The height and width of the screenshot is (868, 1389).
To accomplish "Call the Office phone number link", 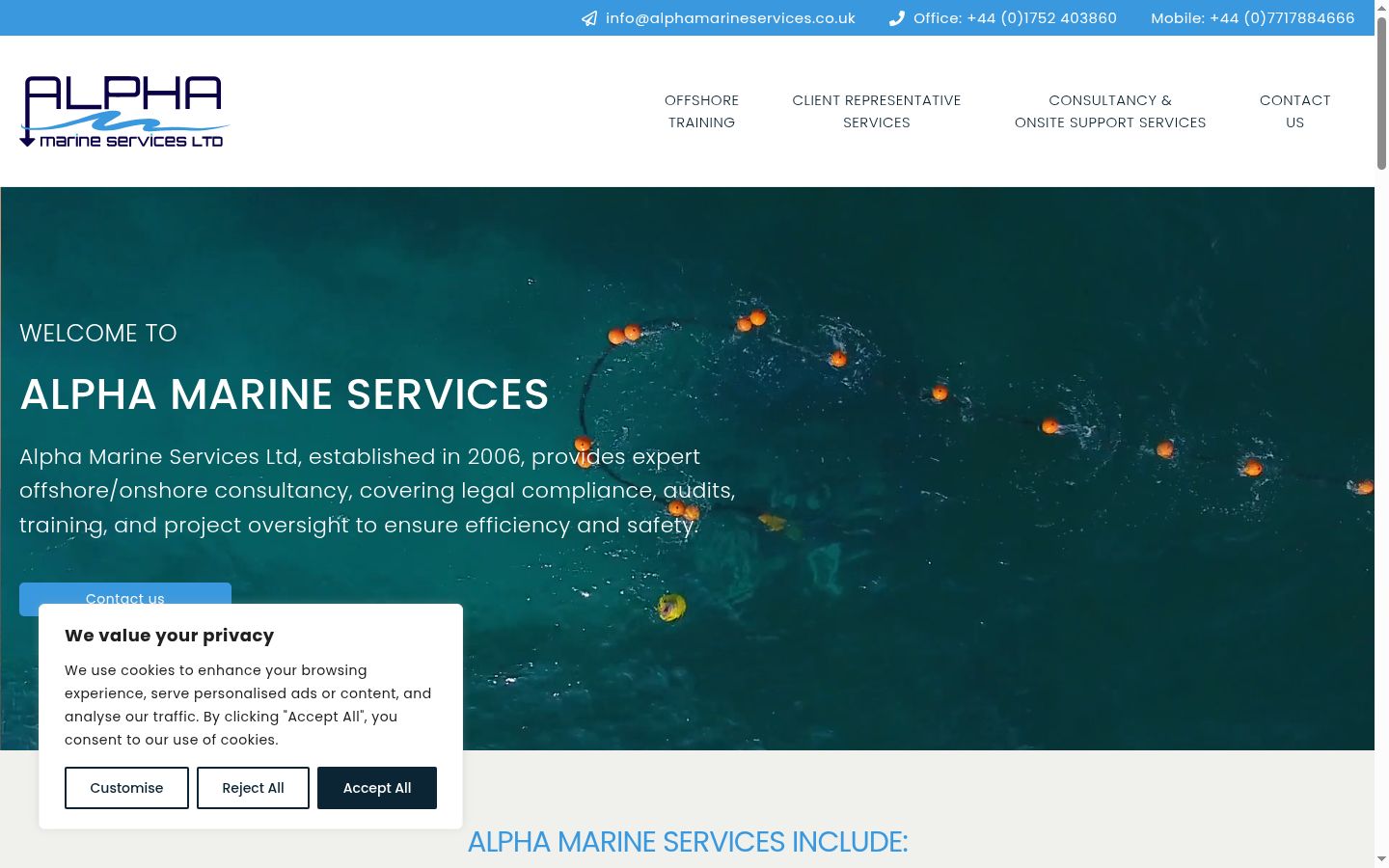I will pos(1015,18).
